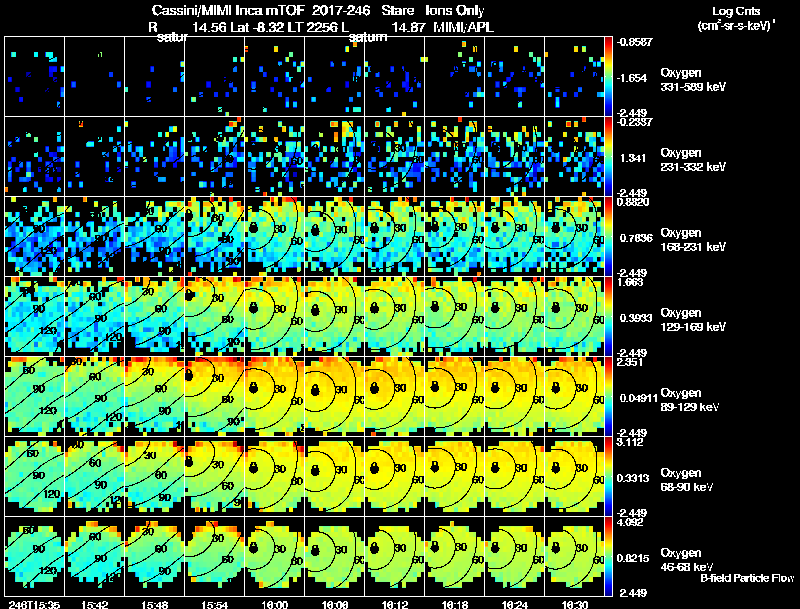Select the Oxygen 46-68 keV label
This screenshot has width=800, height=609.
point(686,560)
